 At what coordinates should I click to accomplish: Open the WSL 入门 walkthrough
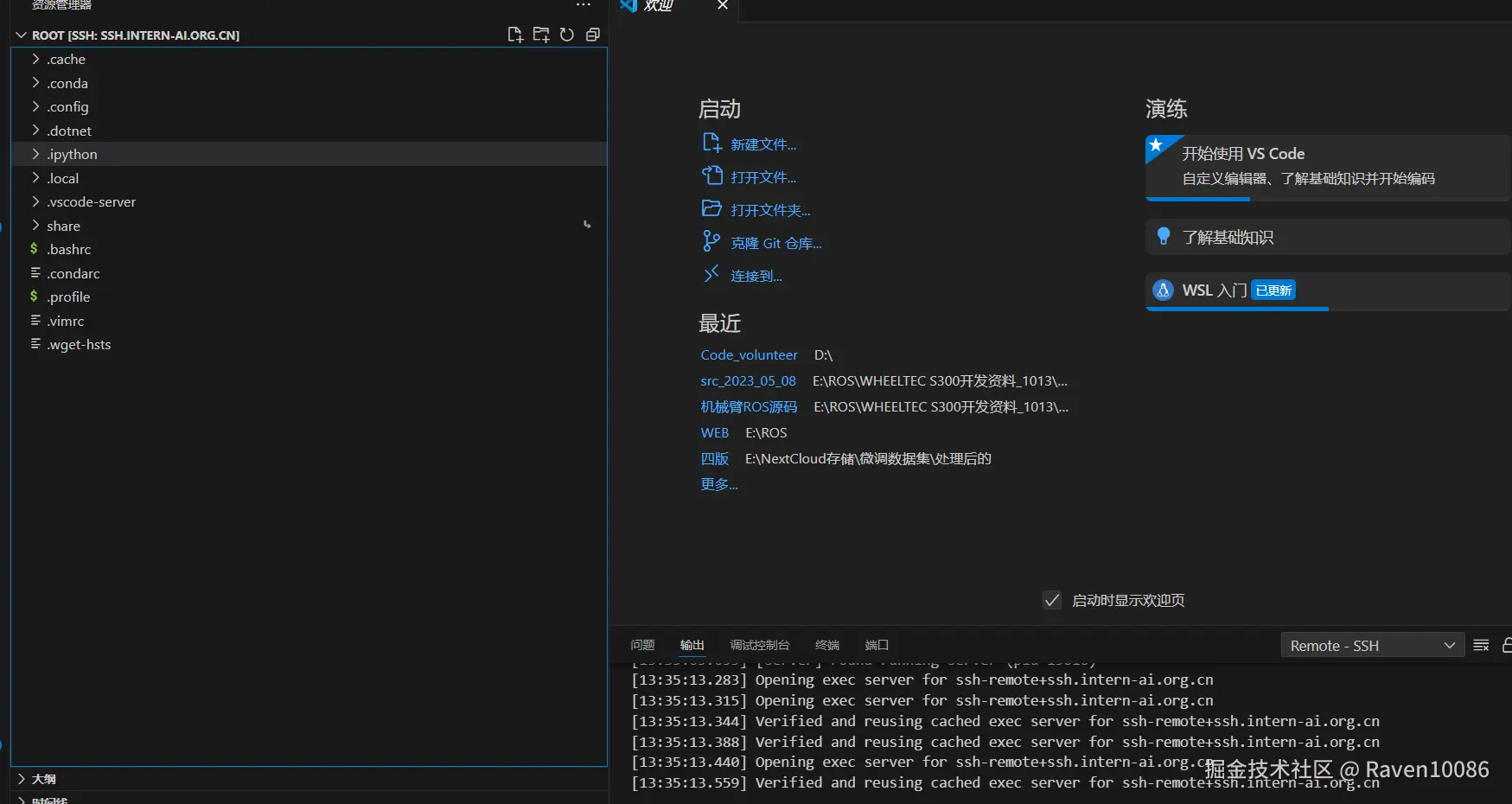1328,290
